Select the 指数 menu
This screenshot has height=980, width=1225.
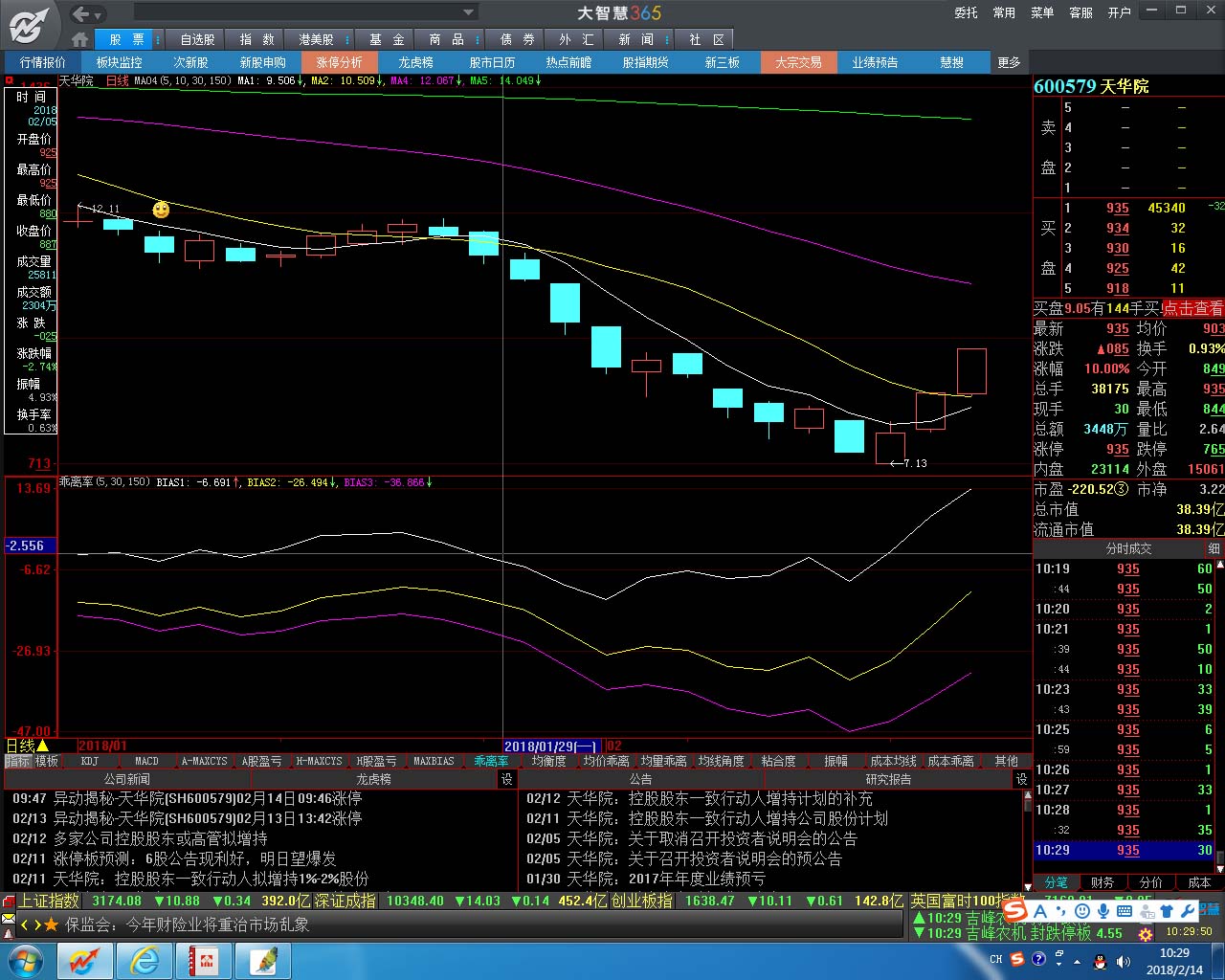click(257, 39)
